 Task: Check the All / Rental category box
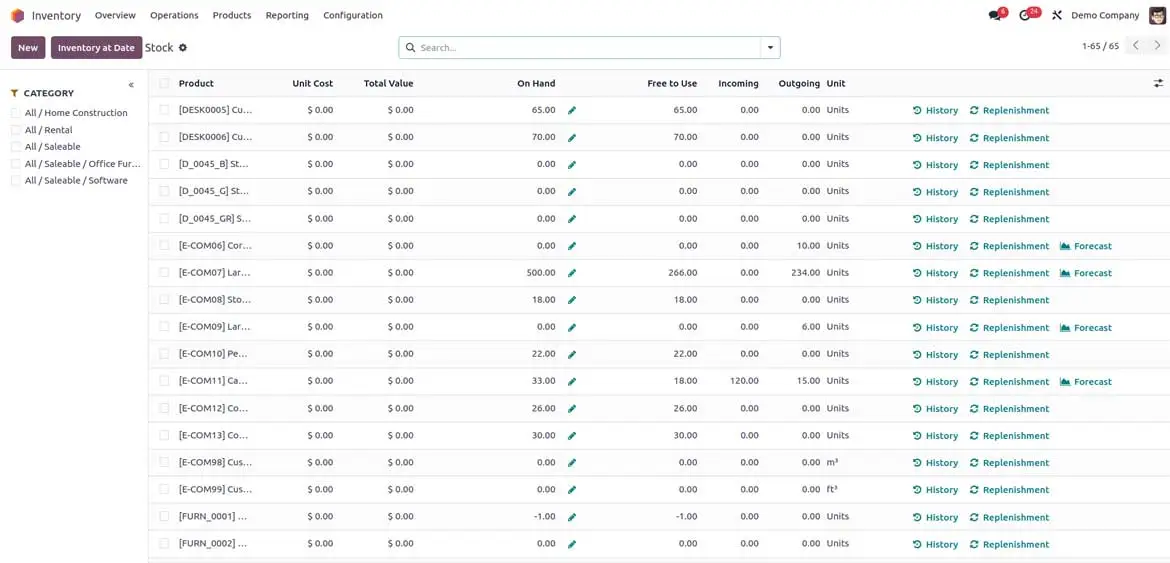pos(16,130)
